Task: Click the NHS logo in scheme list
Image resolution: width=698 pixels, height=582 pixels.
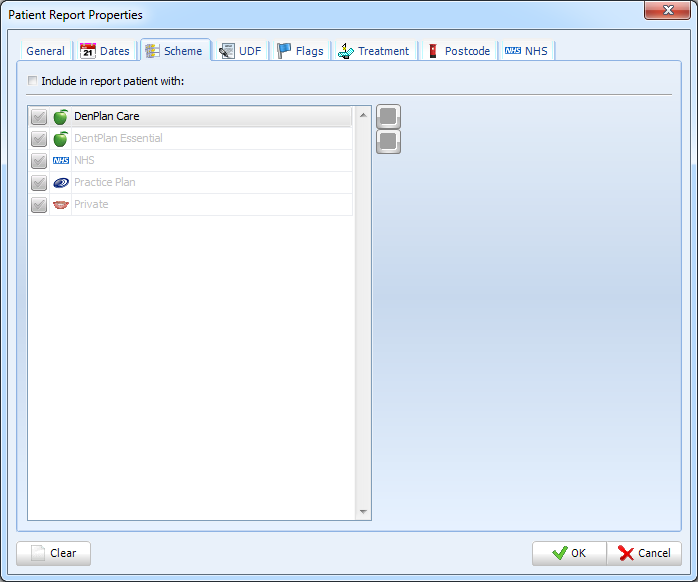Action: point(61,160)
